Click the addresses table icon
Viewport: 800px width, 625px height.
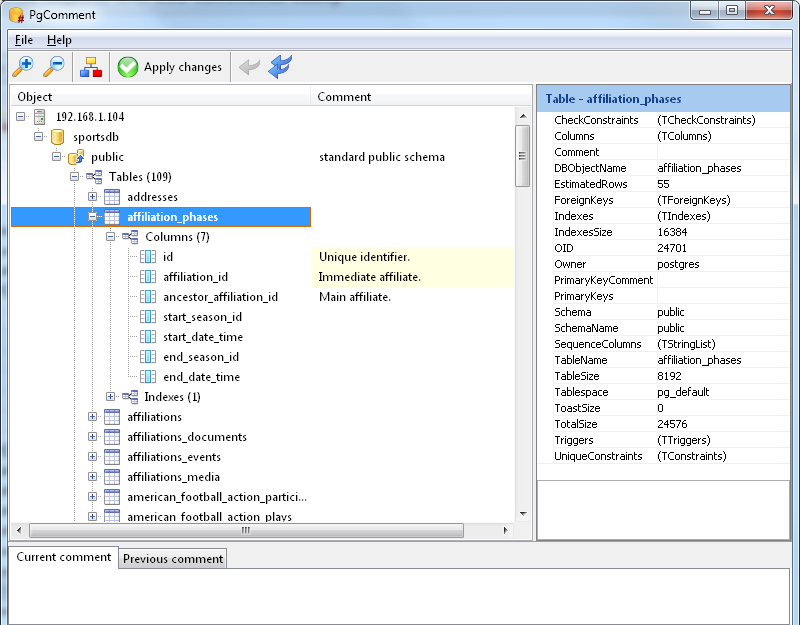tap(112, 197)
